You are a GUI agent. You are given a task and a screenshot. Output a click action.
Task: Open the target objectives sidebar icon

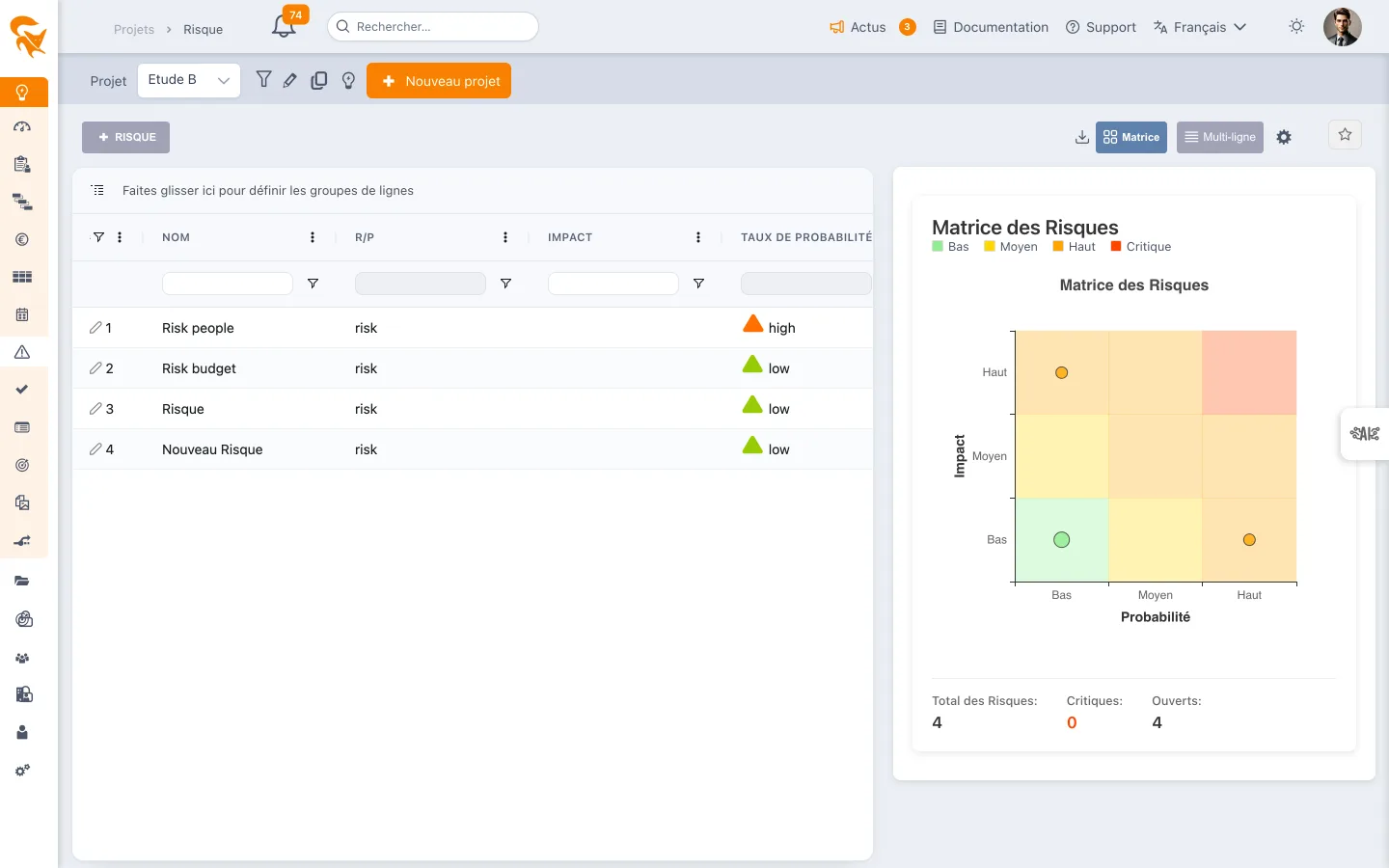tap(22, 465)
